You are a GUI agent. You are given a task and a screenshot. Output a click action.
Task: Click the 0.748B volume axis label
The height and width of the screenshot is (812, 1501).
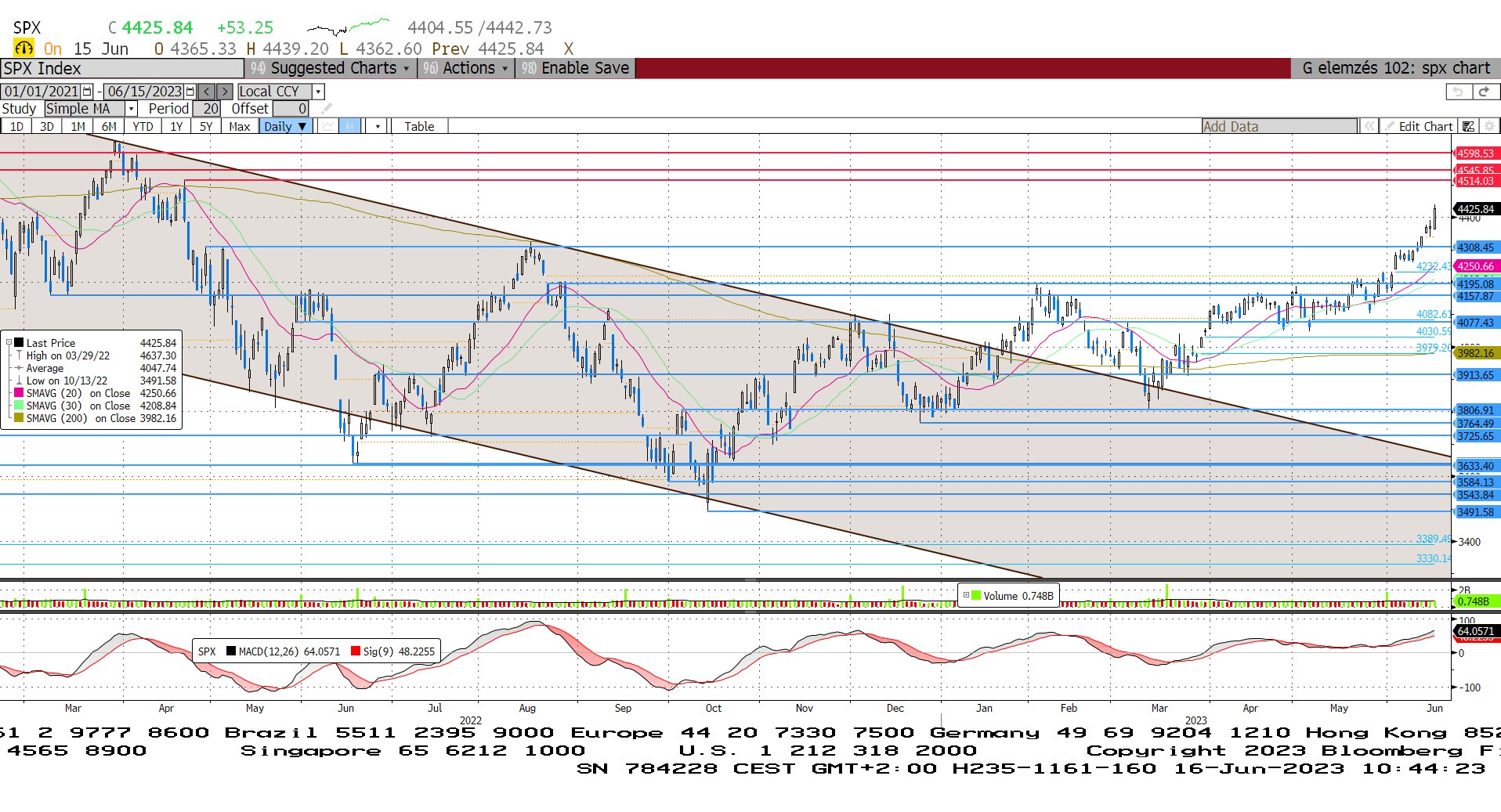pos(1476,601)
